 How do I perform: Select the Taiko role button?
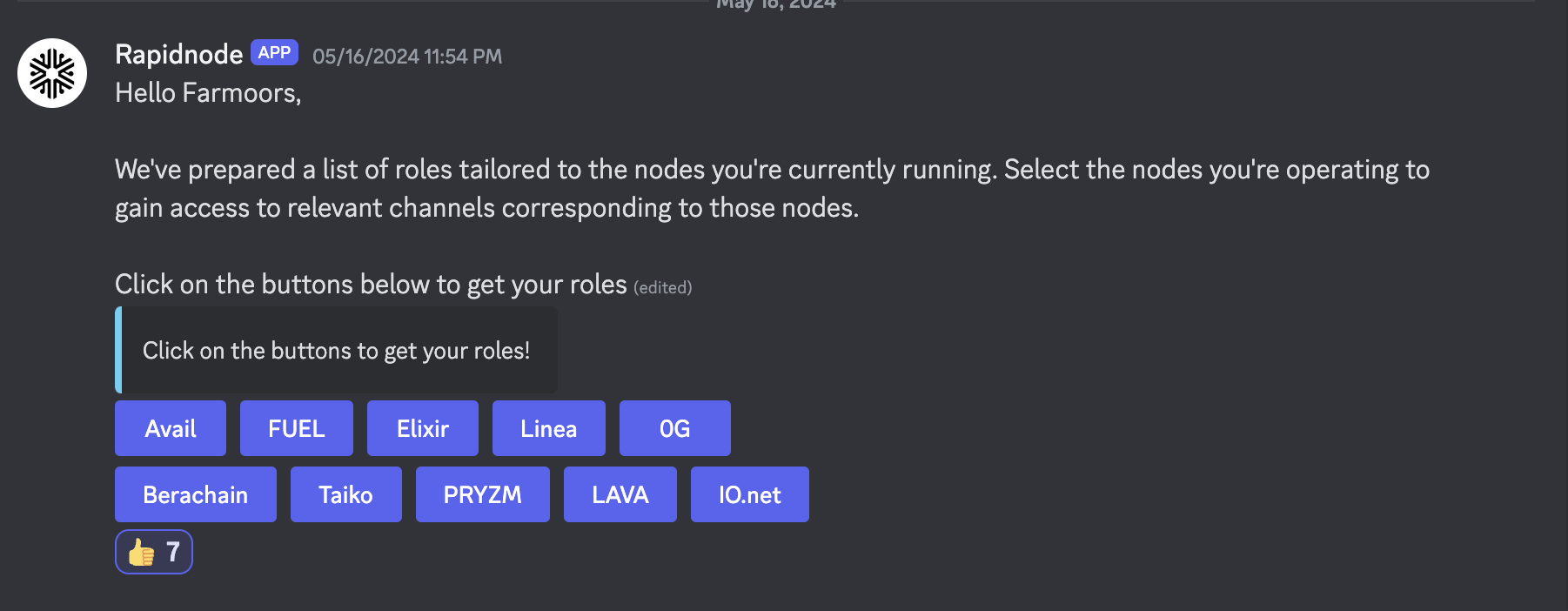click(x=346, y=494)
